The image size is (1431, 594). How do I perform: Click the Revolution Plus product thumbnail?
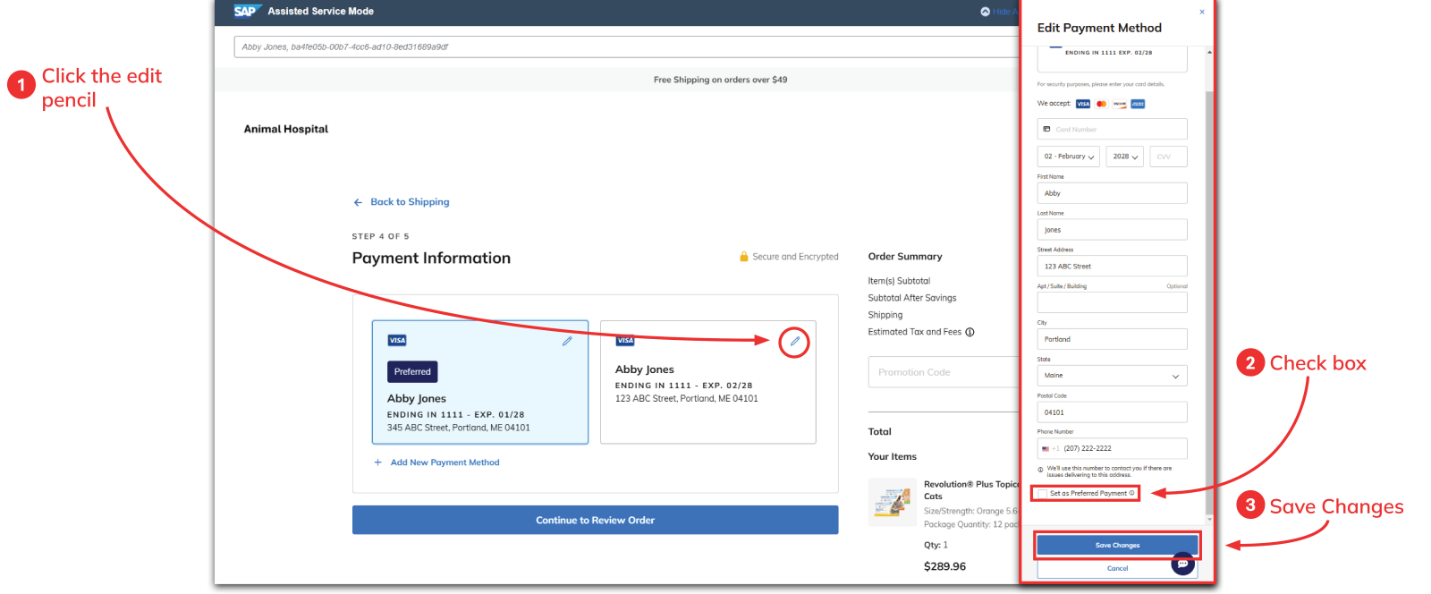(x=892, y=502)
